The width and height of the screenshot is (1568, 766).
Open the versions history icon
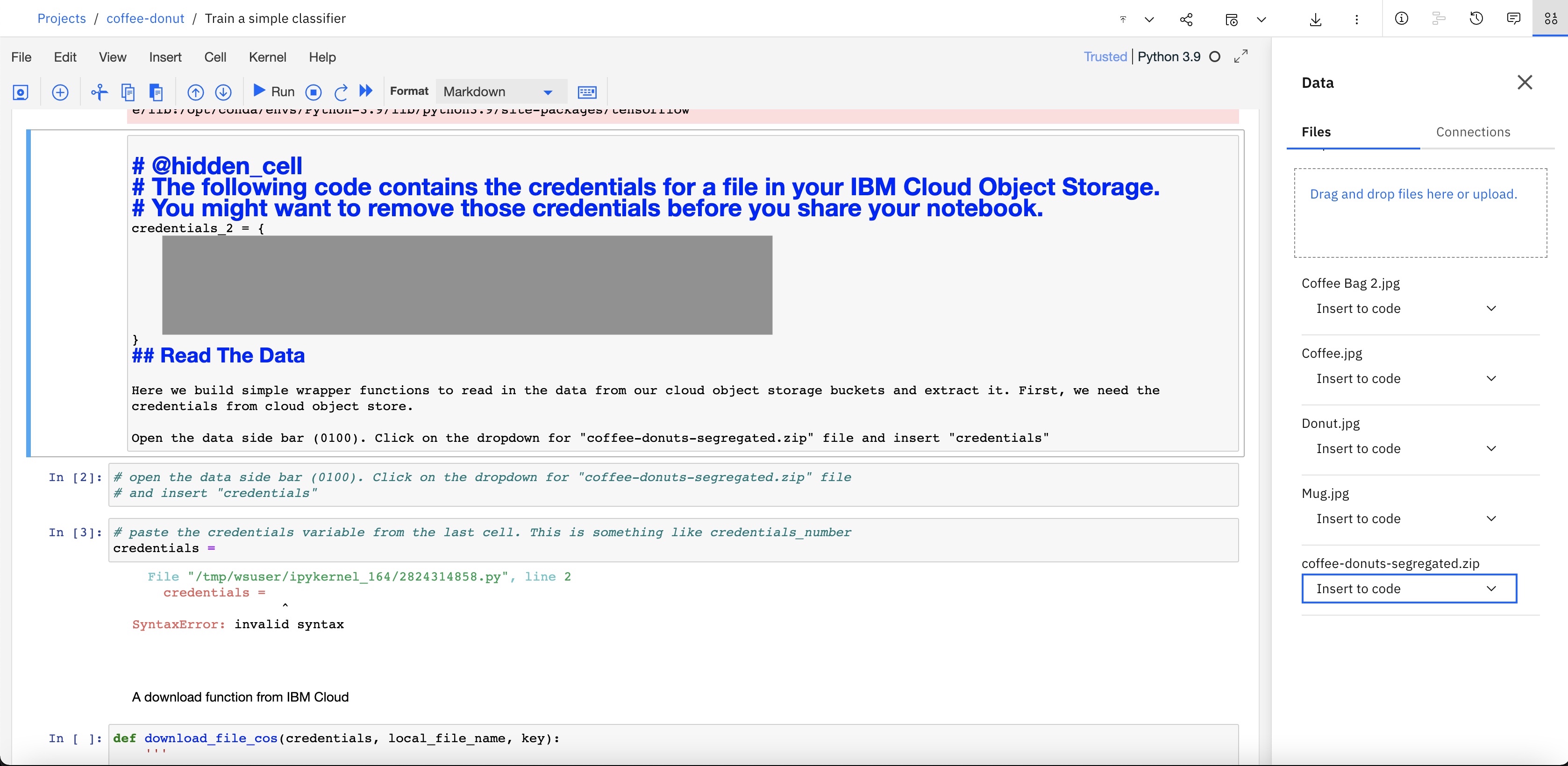[x=1476, y=19]
